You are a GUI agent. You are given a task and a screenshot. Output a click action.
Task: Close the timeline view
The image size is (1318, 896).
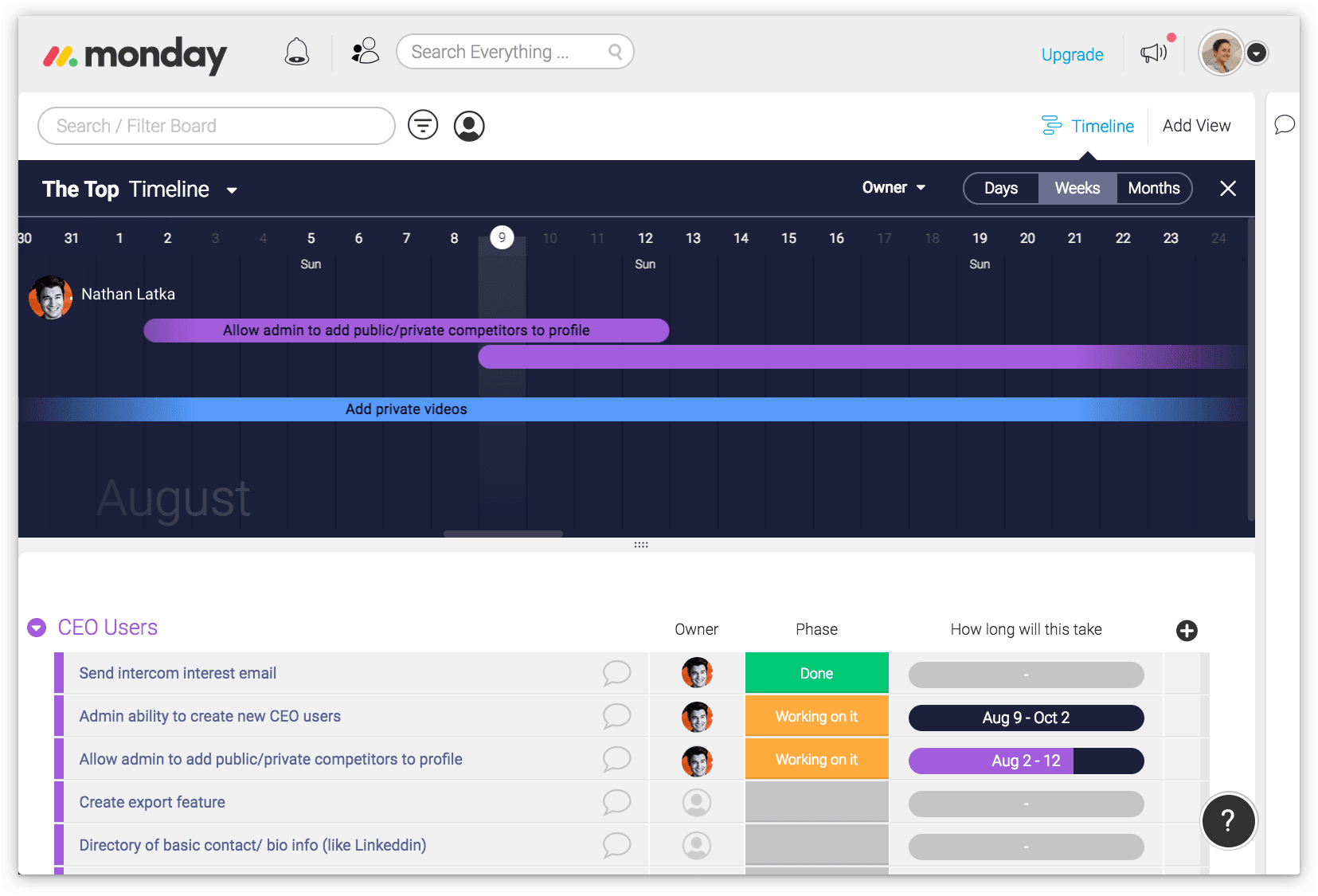[1228, 188]
